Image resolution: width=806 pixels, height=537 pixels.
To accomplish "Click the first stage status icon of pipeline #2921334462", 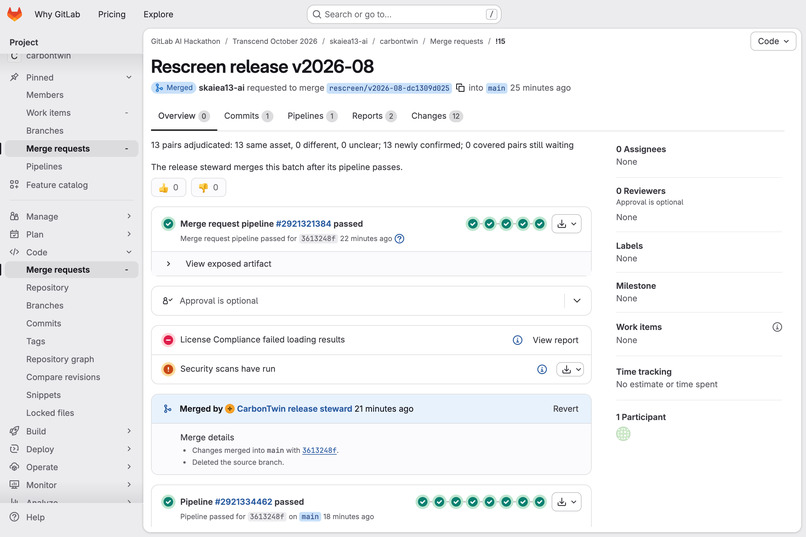I will tap(423, 502).
